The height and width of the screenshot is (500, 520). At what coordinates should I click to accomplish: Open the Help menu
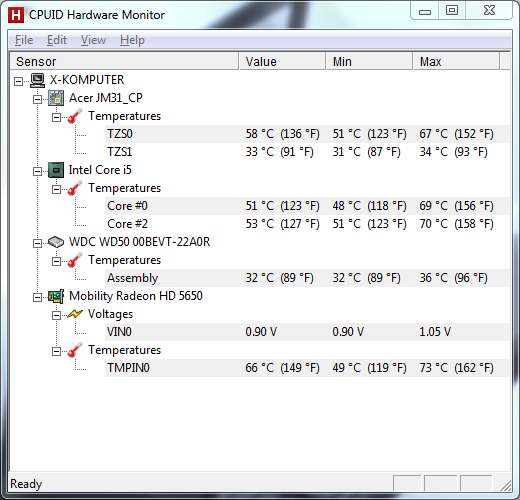tap(132, 40)
